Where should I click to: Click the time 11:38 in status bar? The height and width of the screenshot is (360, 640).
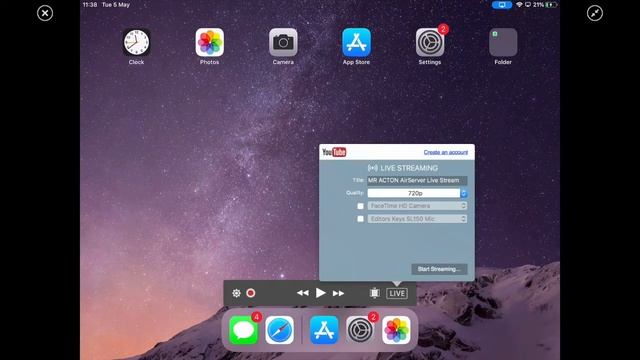click(90, 5)
